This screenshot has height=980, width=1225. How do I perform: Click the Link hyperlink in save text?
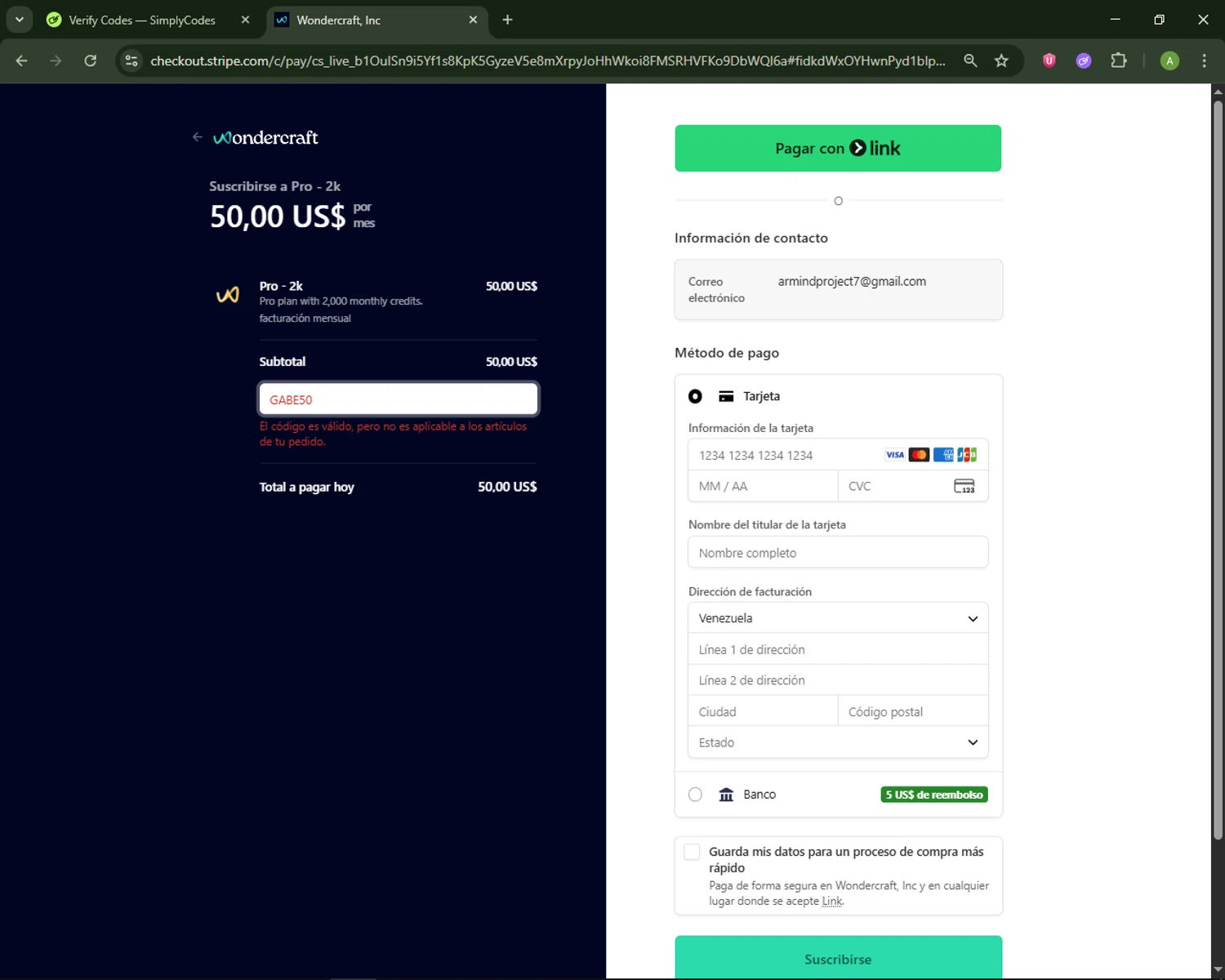[832, 901]
